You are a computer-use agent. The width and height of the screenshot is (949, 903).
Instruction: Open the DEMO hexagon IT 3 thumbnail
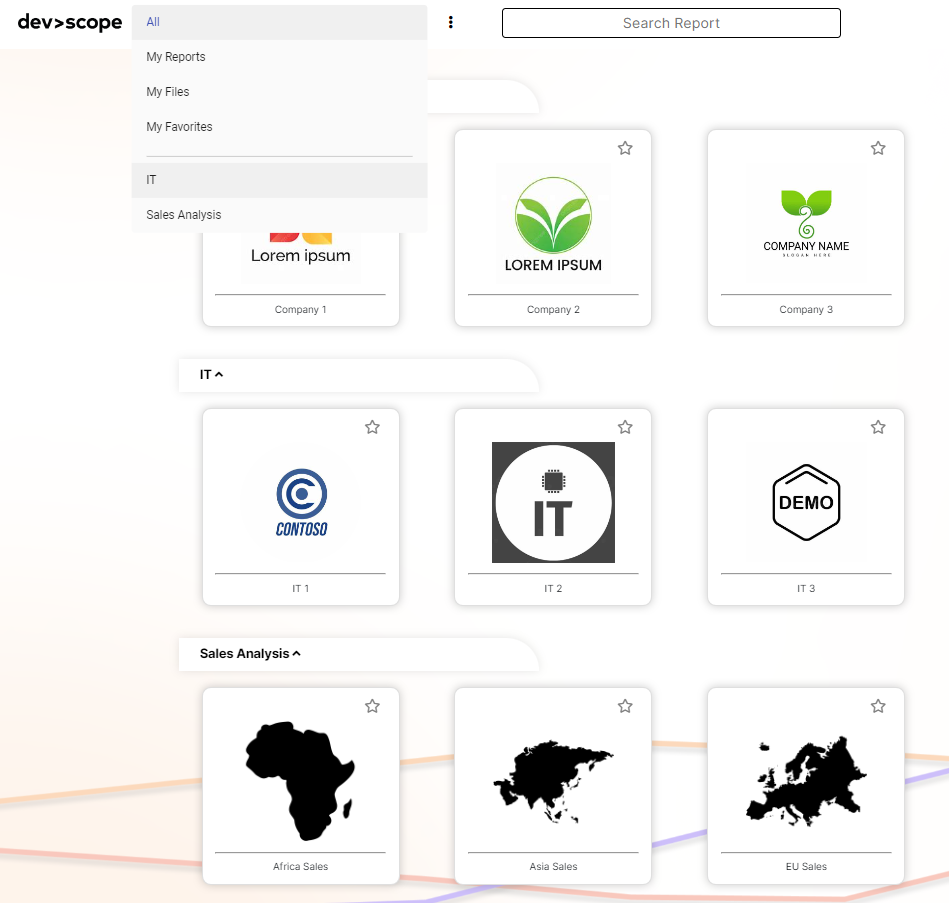click(806, 502)
